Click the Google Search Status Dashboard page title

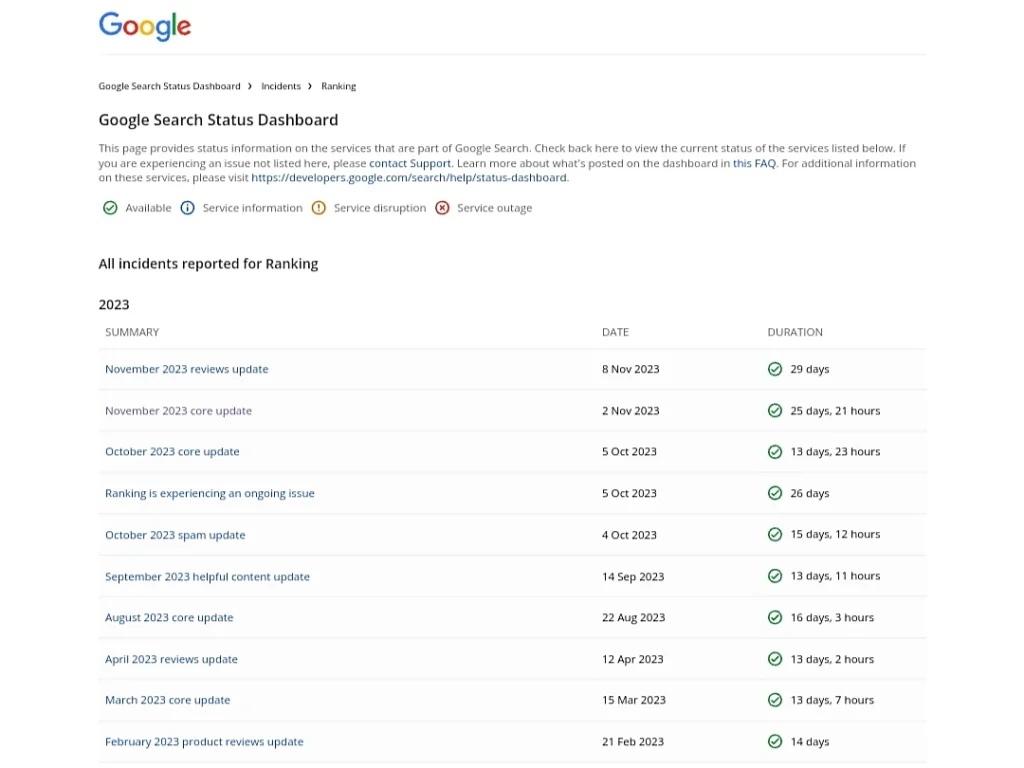tap(218, 120)
